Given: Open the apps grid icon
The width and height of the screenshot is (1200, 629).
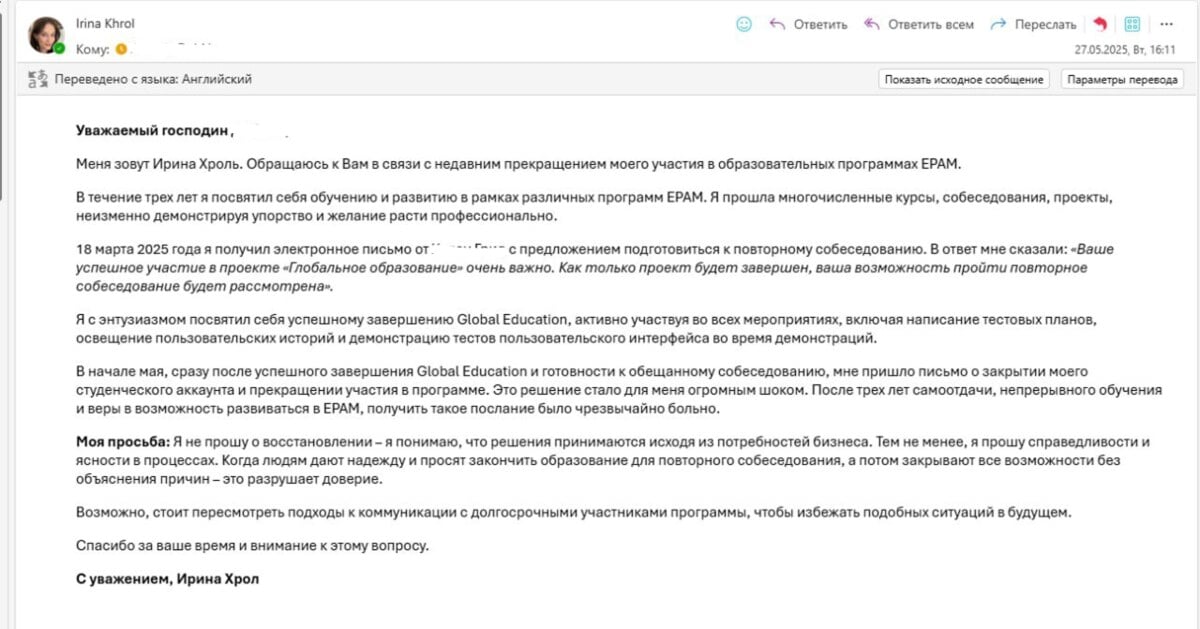Looking at the screenshot, I should coord(1132,24).
